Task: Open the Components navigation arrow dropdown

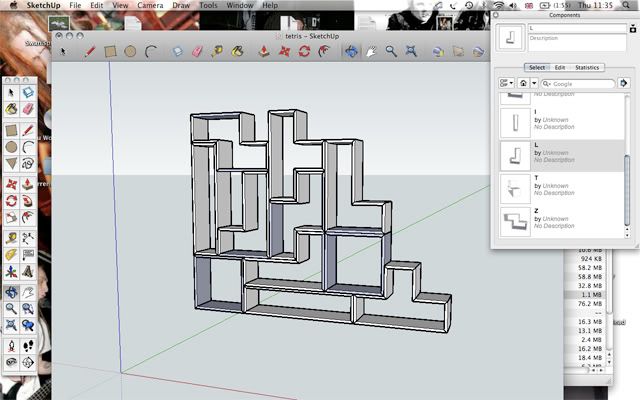Action: pos(534,83)
